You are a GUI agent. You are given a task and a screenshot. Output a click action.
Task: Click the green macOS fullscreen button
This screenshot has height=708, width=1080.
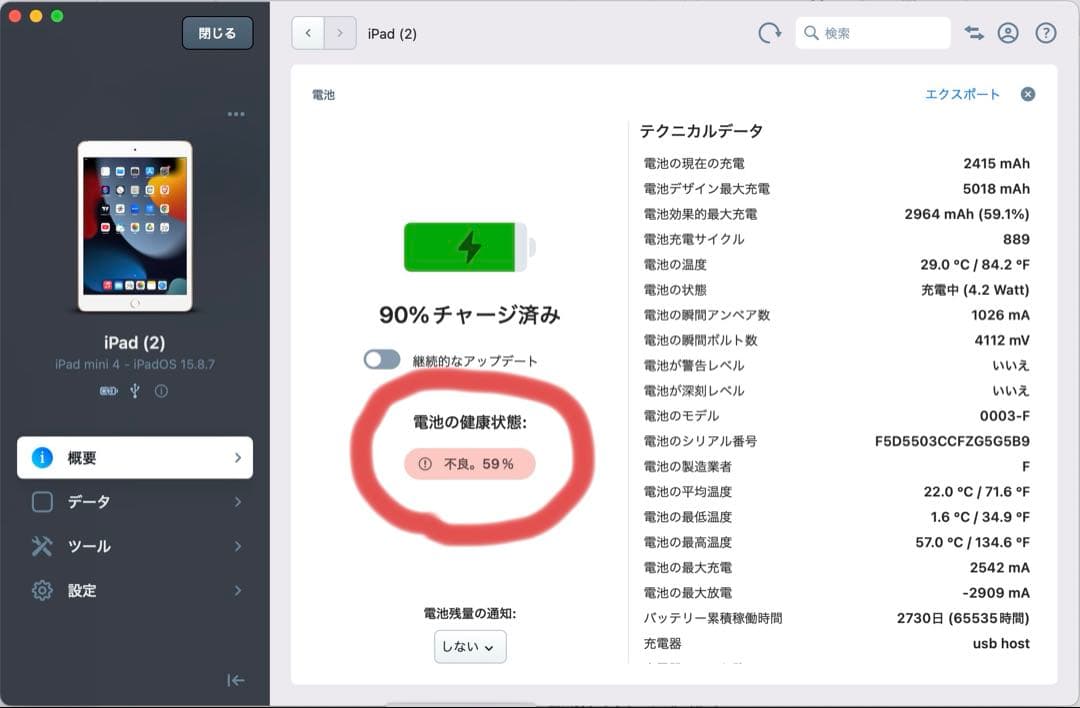pos(57,16)
